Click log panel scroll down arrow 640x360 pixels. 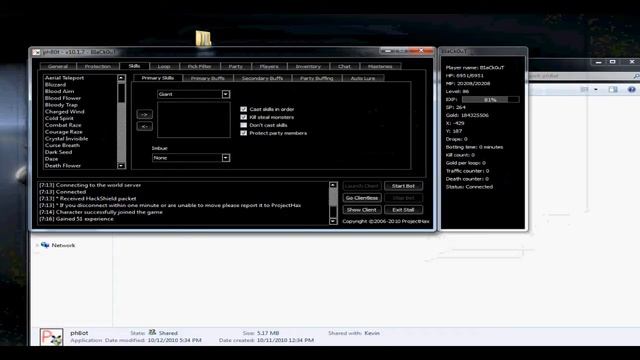coord(333,221)
